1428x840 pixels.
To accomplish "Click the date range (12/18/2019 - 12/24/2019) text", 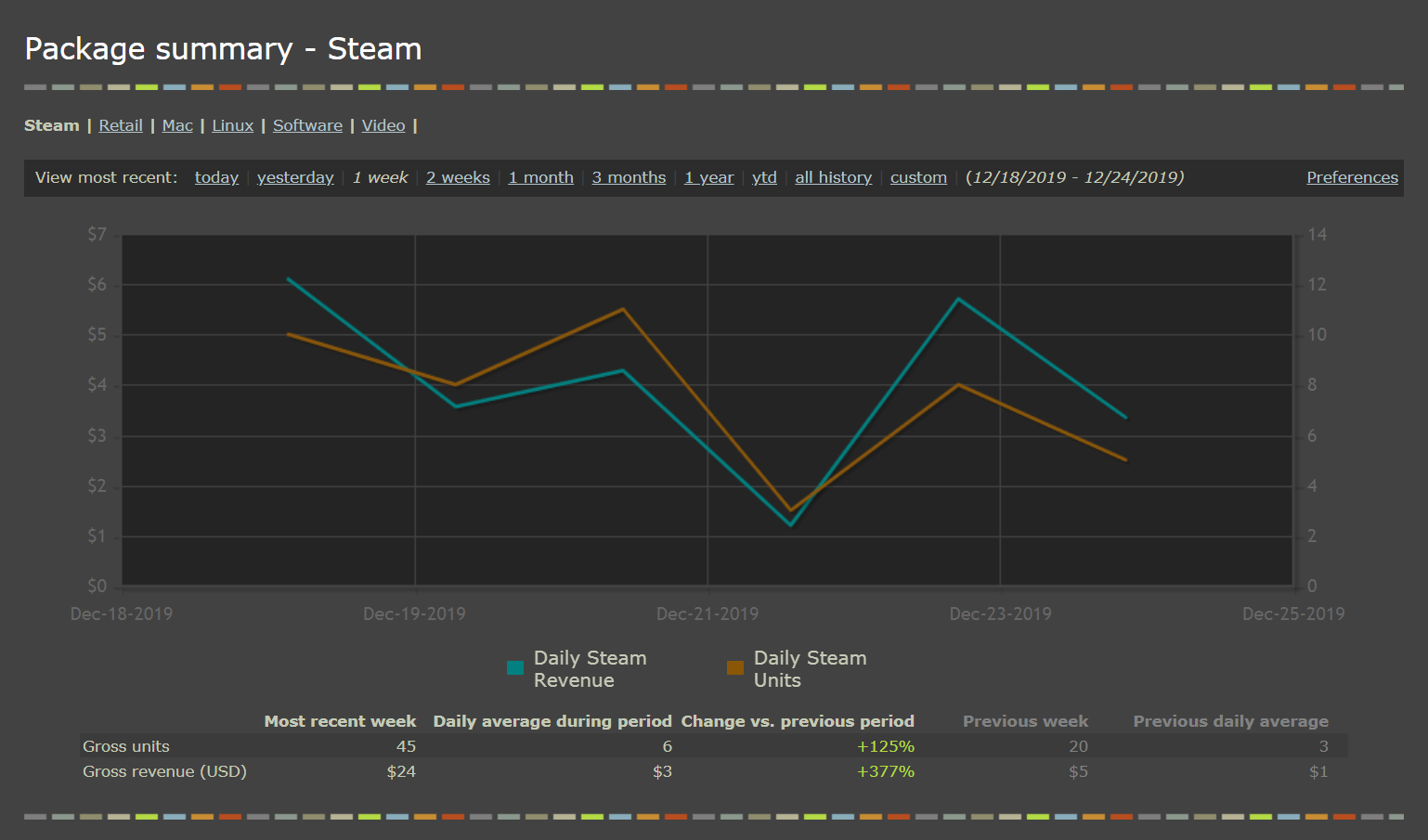I will pos(1075,177).
